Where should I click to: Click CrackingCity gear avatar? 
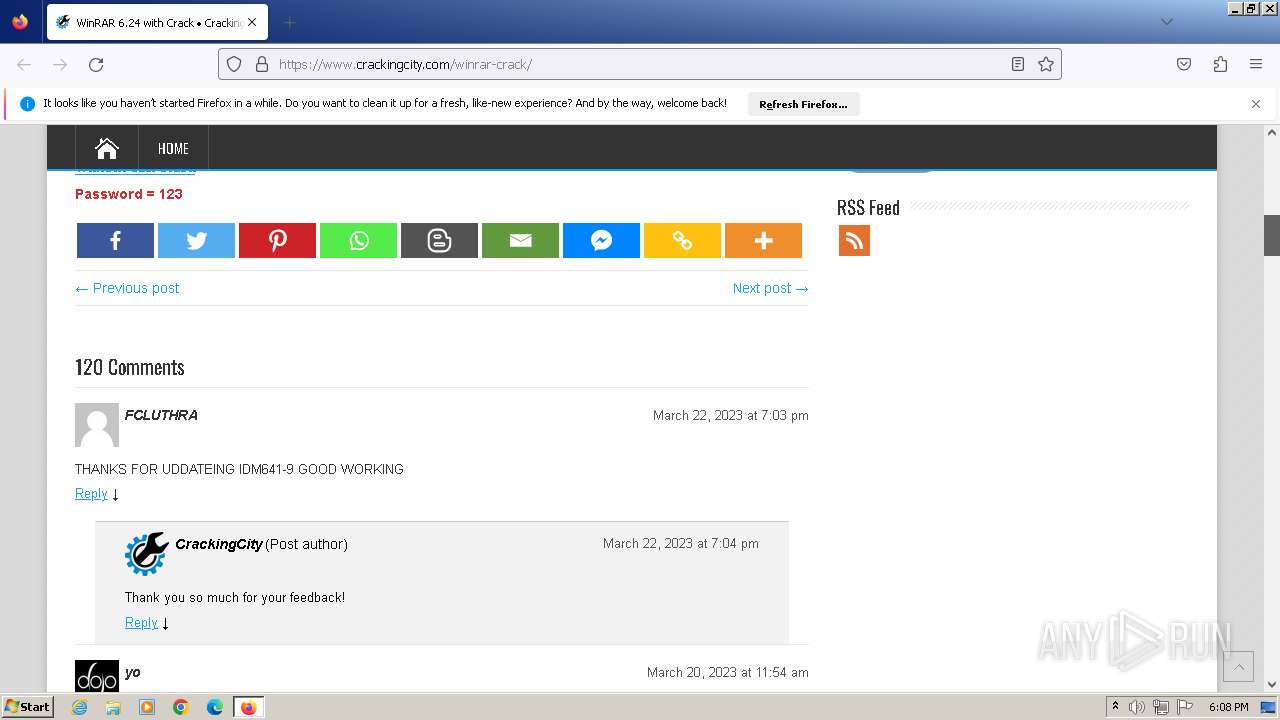(x=146, y=554)
